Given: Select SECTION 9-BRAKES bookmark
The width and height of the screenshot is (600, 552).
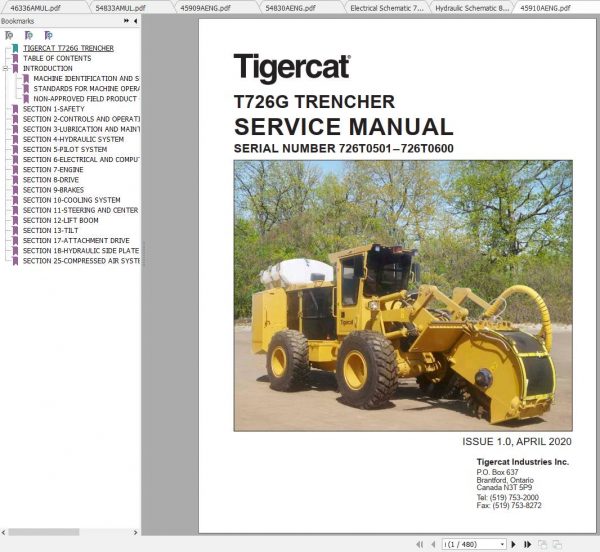Looking at the screenshot, I should point(53,190).
